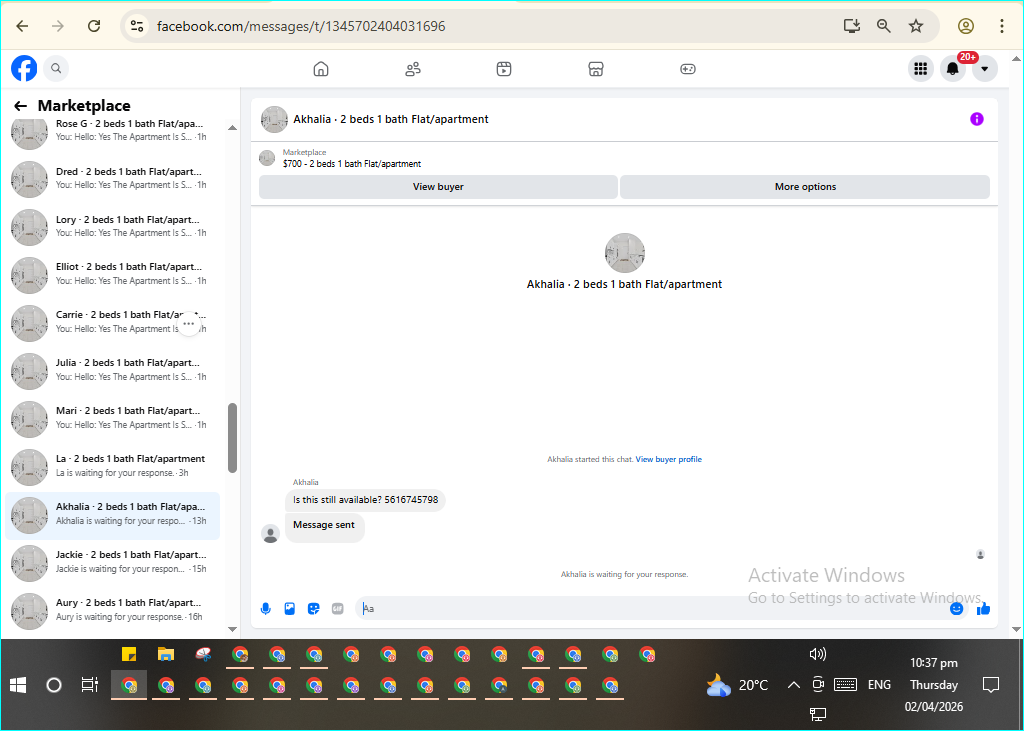Click the site information icon in address bar

click(x=136, y=26)
